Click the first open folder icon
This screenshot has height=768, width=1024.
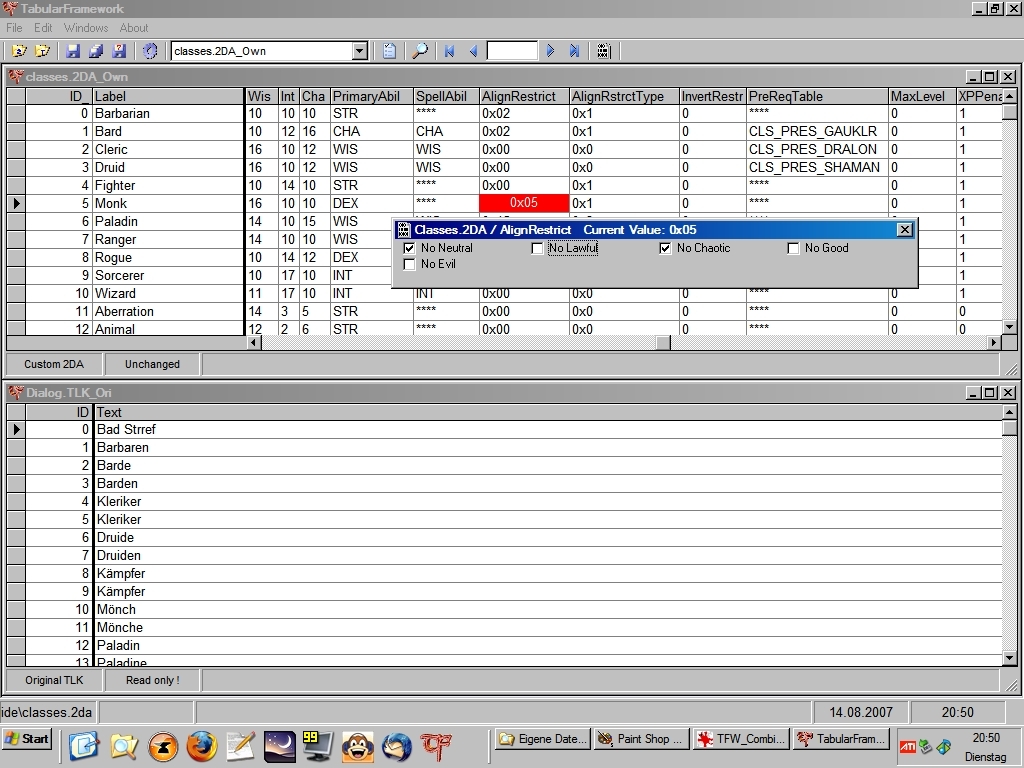point(18,51)
